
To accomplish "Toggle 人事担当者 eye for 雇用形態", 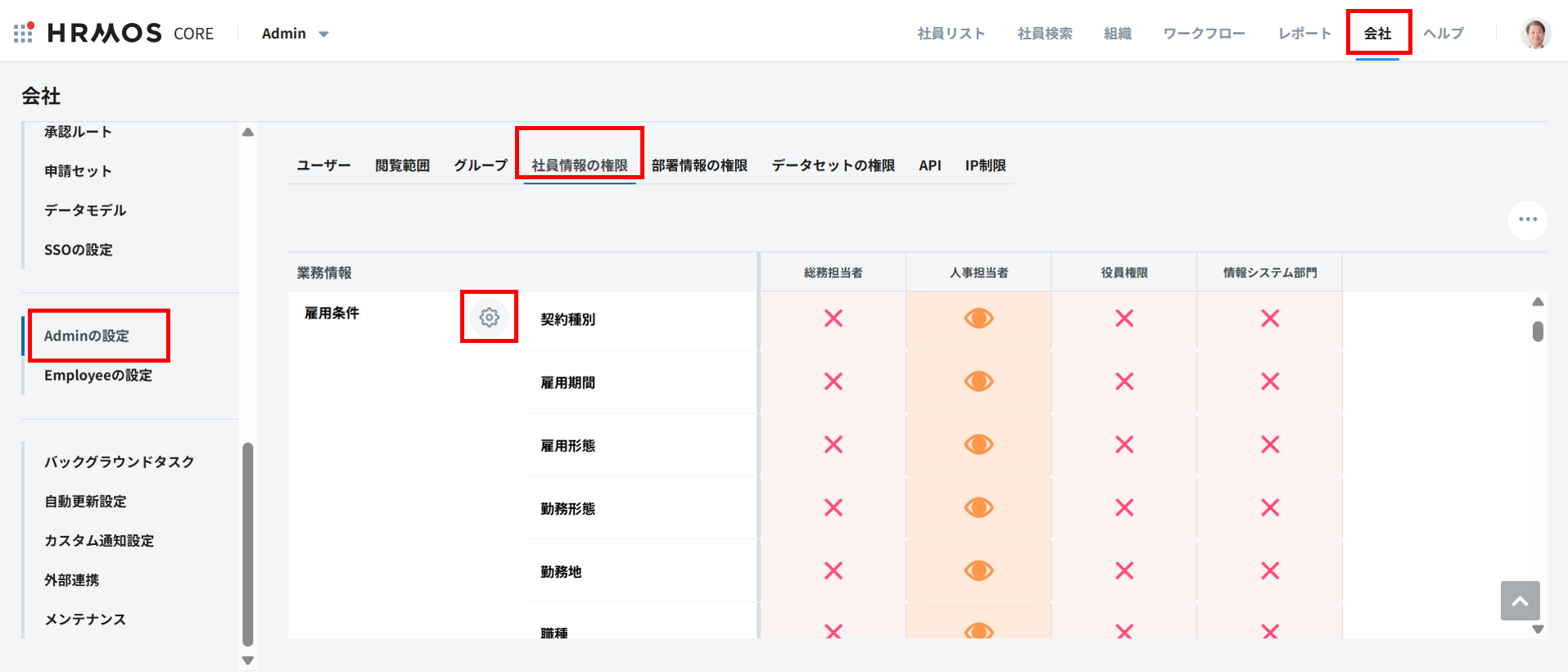I will click(978, 444).
